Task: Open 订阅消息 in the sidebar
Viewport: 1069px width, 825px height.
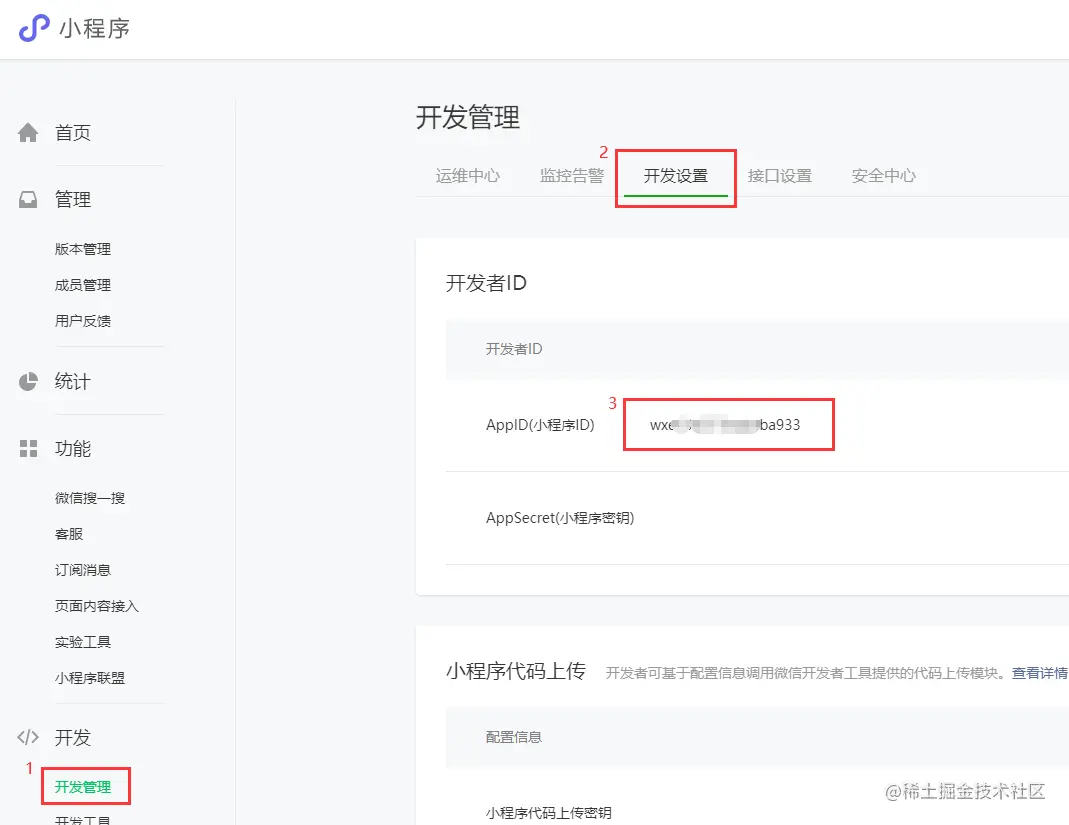Action: (x=83, y=570)
